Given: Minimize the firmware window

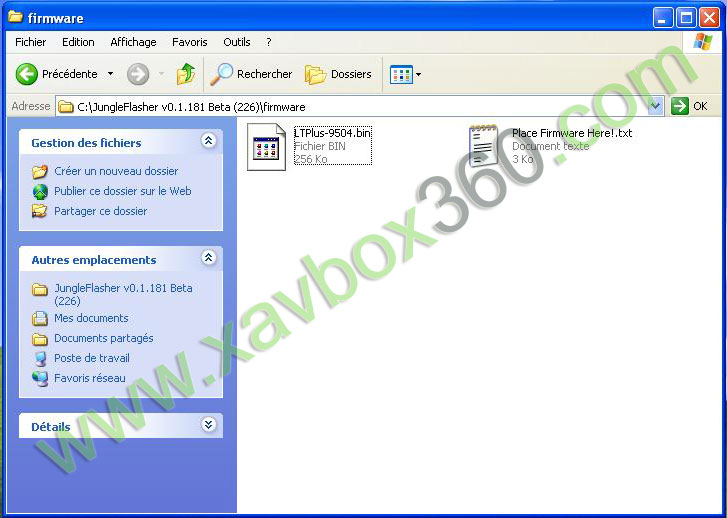Looking at the screenshot, I should (664, 18).
